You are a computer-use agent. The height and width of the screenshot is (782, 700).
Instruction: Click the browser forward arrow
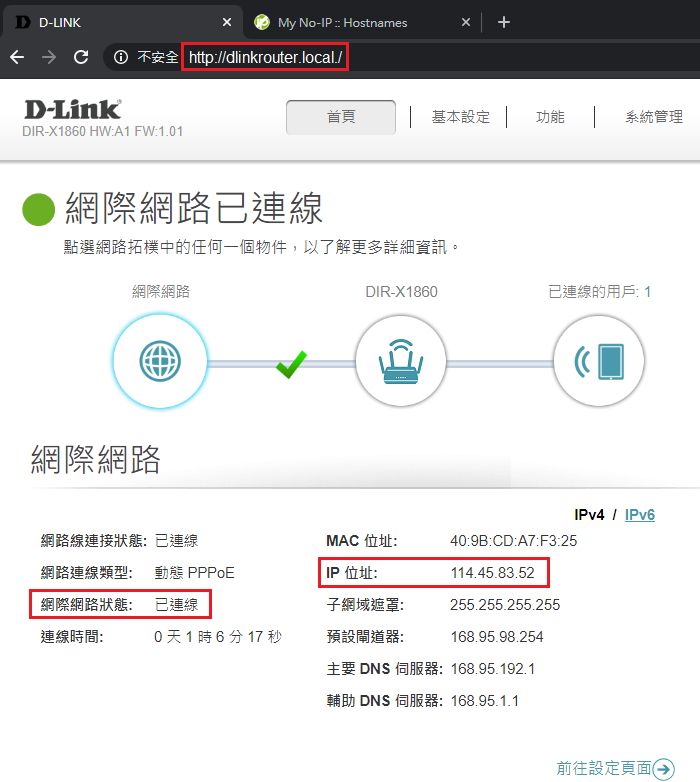point(49,57)
